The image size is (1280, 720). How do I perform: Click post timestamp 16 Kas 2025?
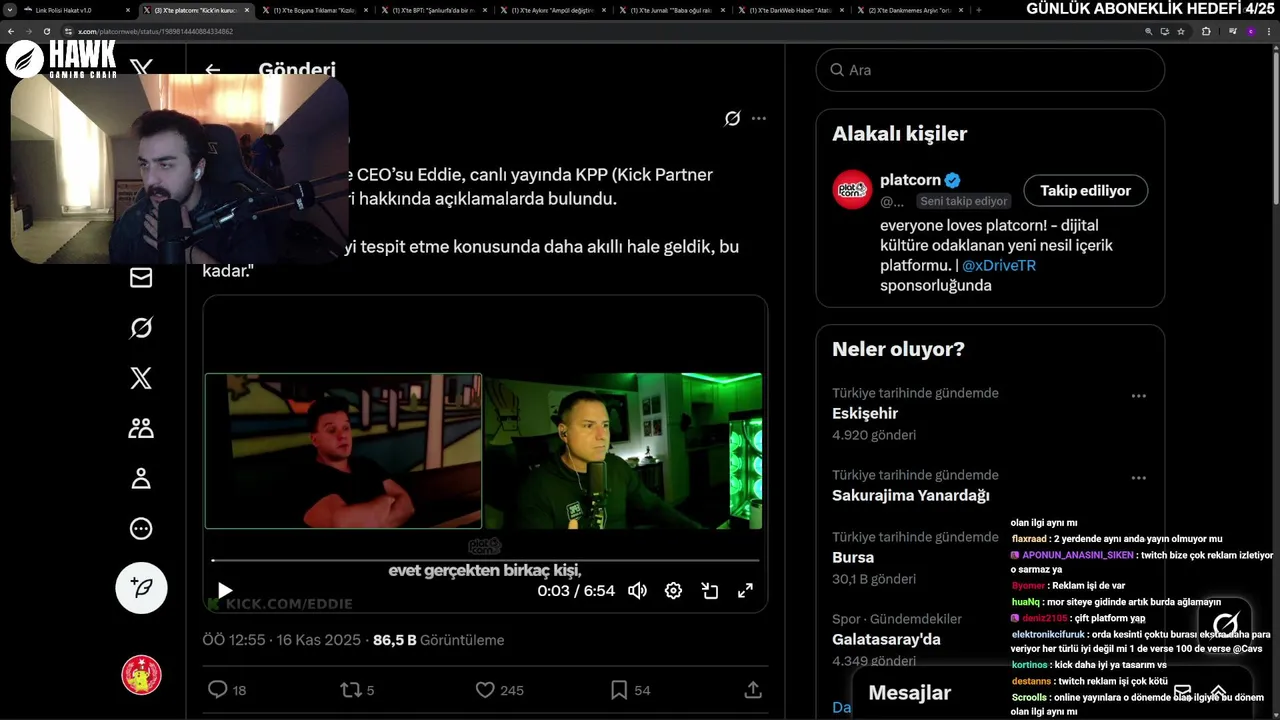click(x=284, y=640)
